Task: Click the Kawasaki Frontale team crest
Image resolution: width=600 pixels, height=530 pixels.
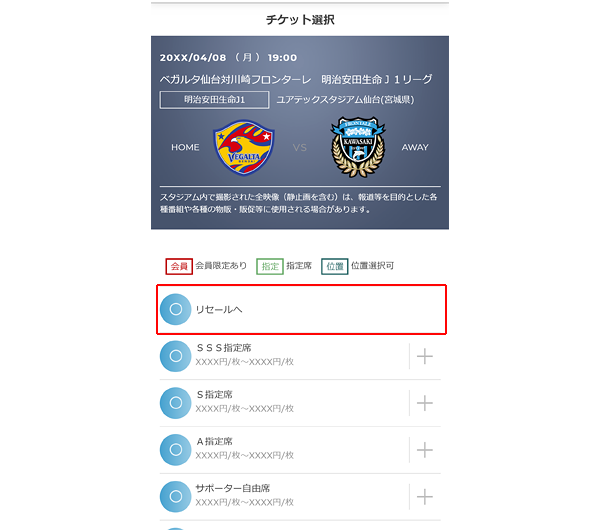Action: [358, 147]
